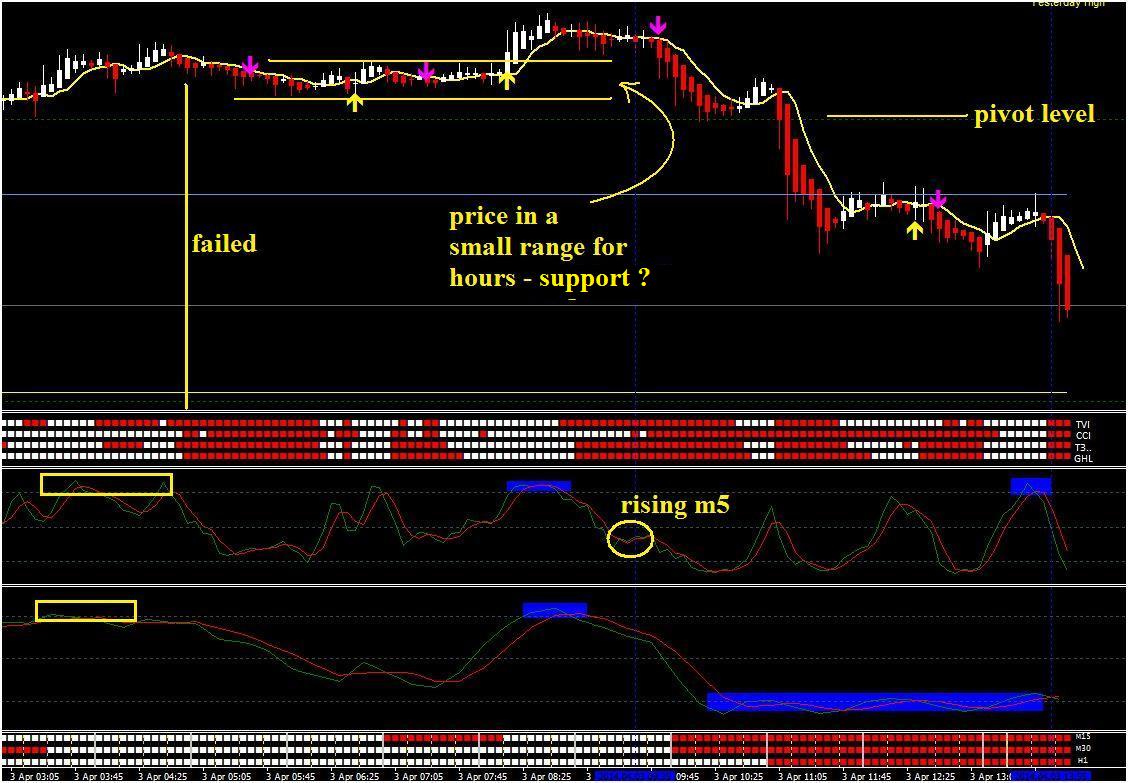Viewport: 1128px width, 783px height.
Task: Click the yellow rectangle in the lower oscillator panel
Action: [x=86, y=610]
